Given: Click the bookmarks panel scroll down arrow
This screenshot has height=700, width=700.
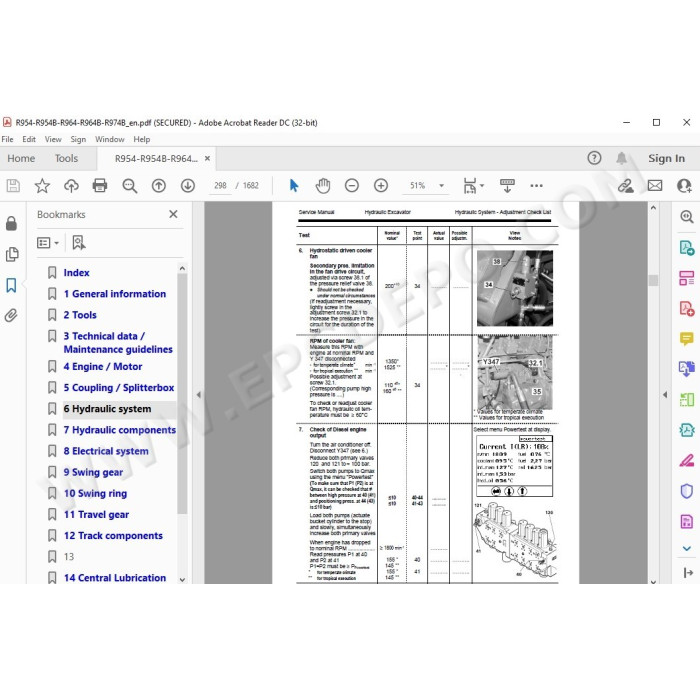Looking at the screenshot, I should click(182, 579).
